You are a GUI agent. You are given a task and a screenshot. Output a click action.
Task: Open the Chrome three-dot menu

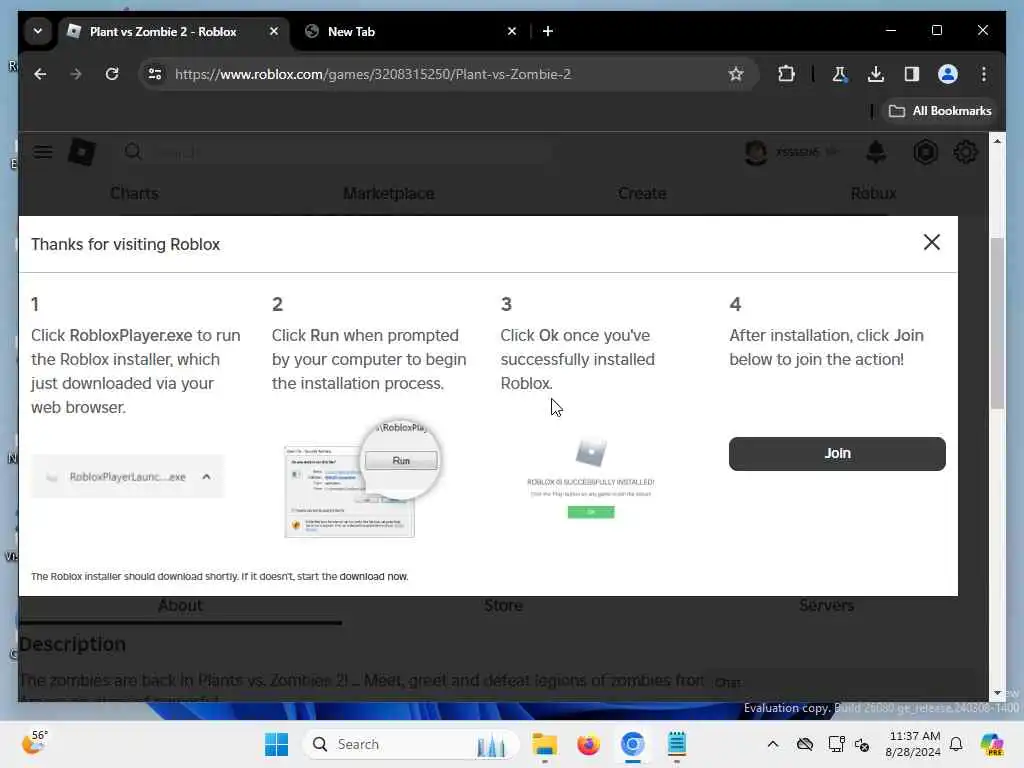[x=984, y=74]
